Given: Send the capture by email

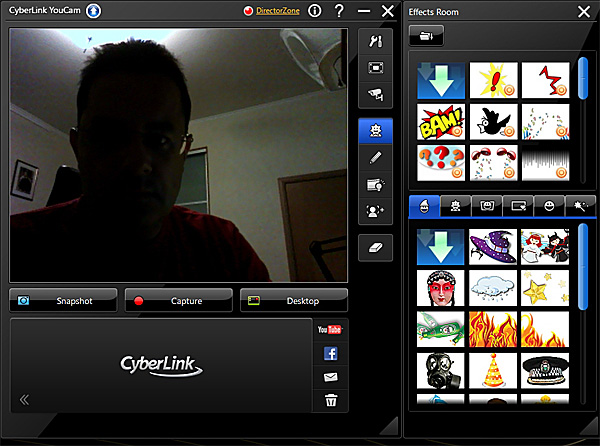Looking at the screenshot, I should pyautogui.click(x=330, y=377).
